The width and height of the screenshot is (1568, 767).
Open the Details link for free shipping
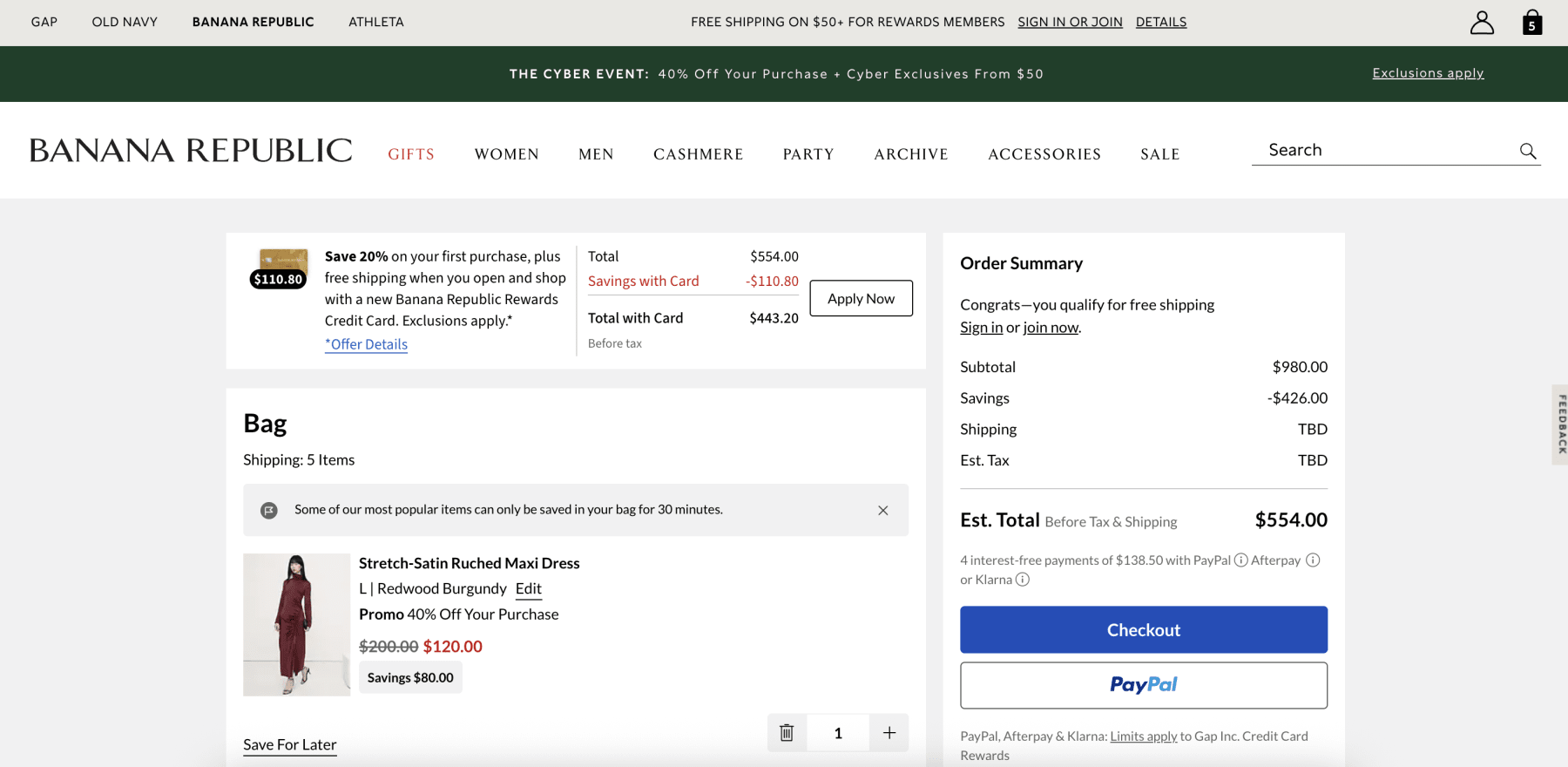1161,22
